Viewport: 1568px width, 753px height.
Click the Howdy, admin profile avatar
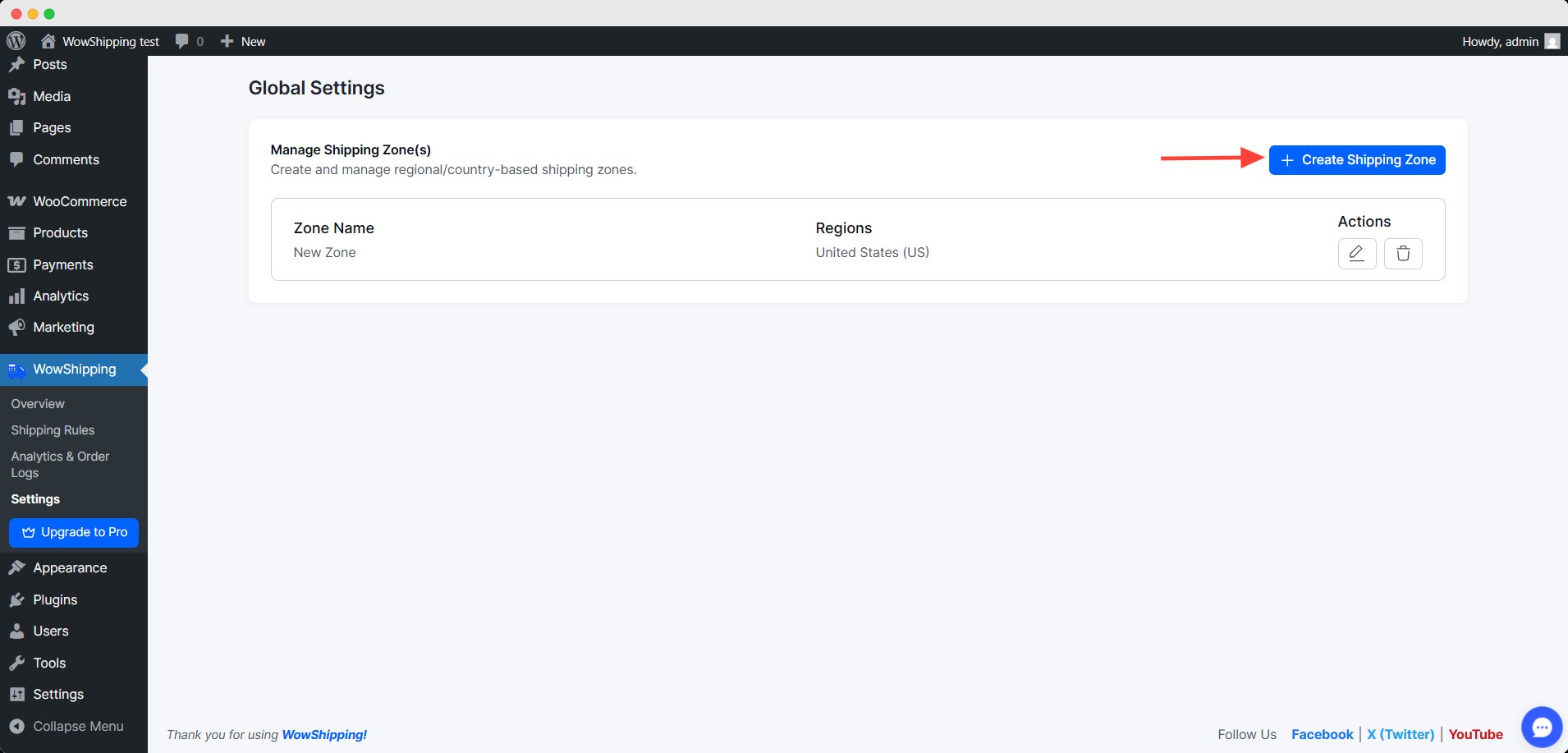[x=1552, y=41]
